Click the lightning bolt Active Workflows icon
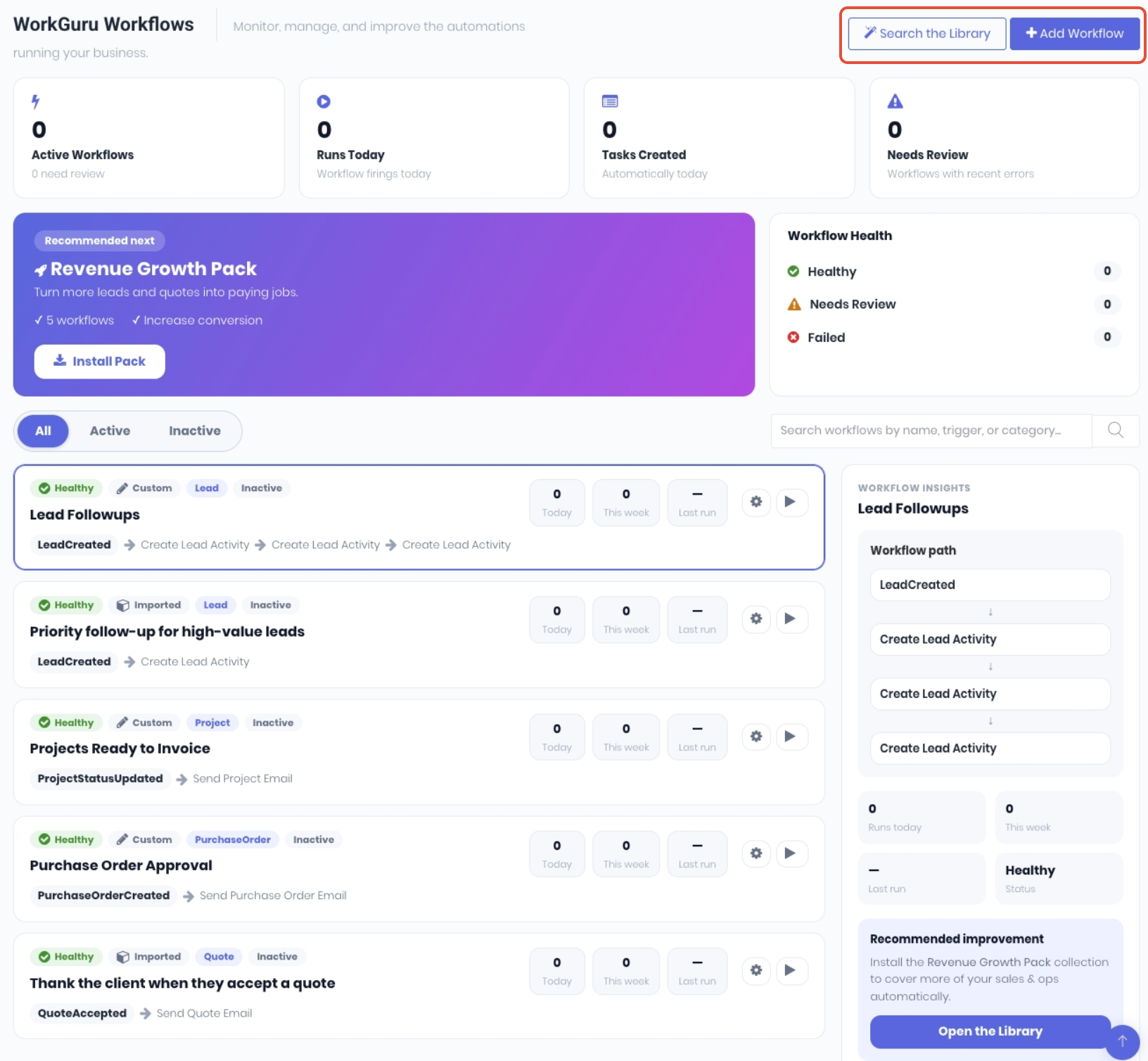 point(36,101)
